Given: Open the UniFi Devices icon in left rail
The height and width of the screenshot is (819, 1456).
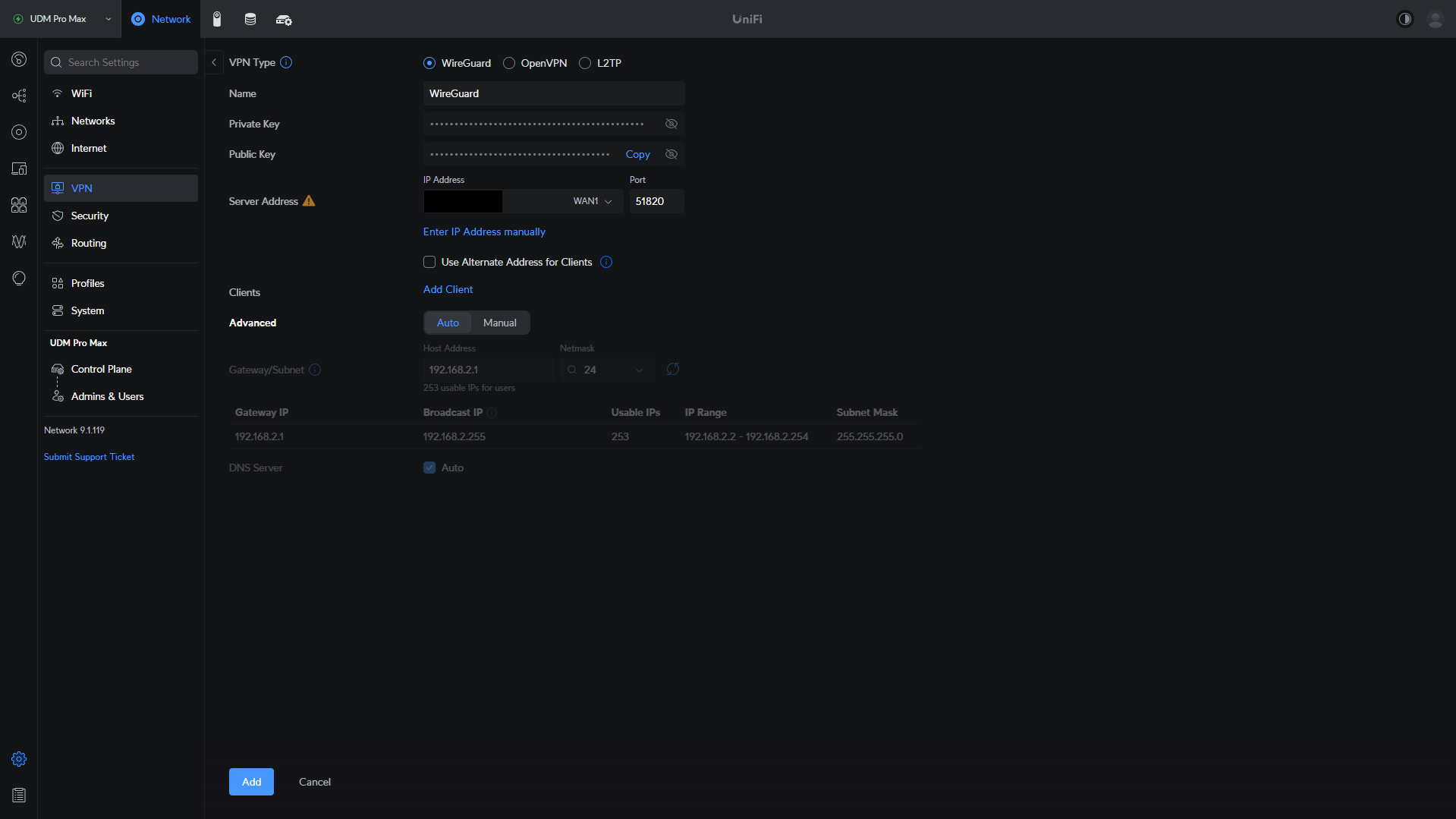Looking at the screenshot, I should coord(19,132).
